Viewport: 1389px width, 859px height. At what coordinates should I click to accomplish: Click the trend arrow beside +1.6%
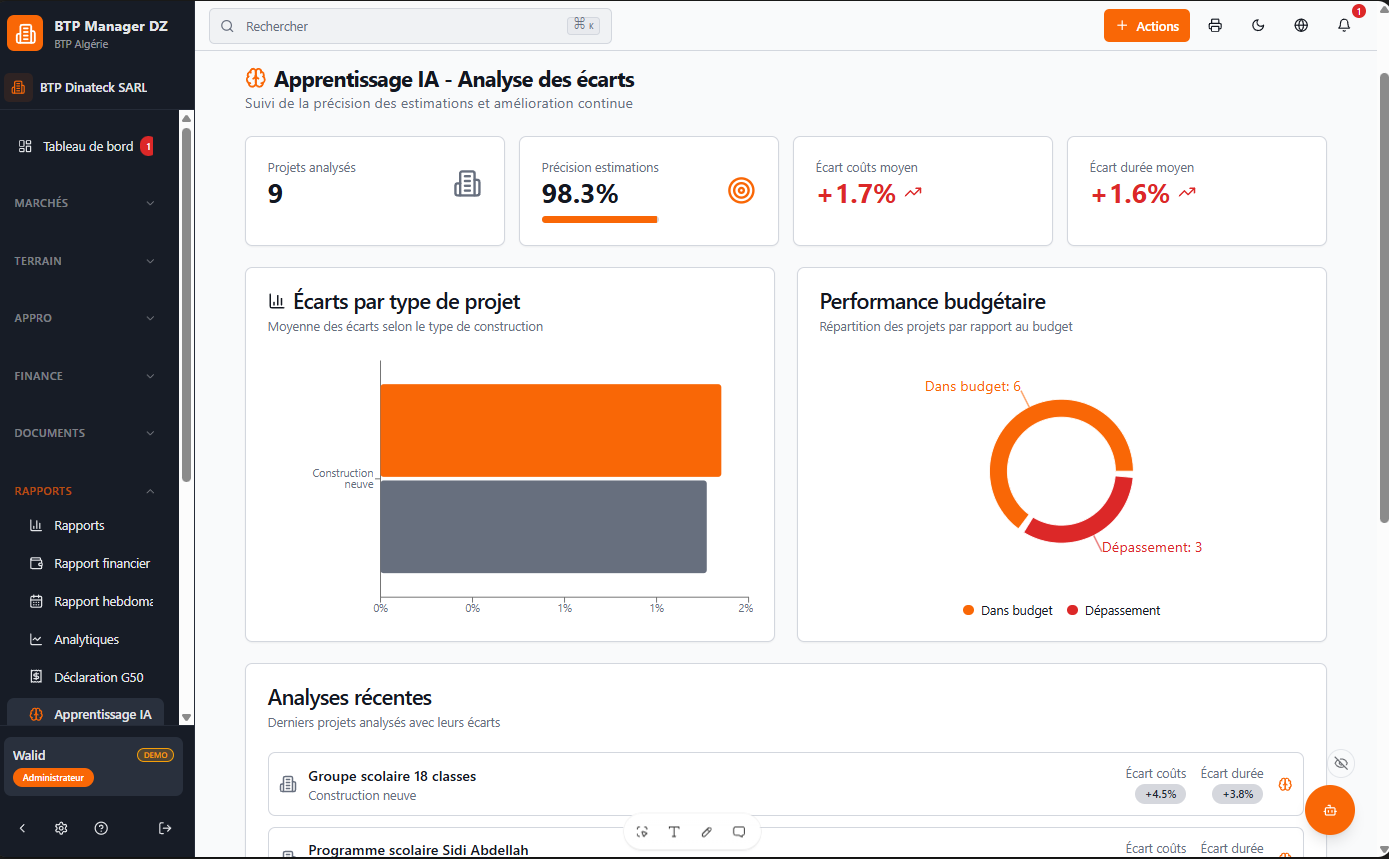coord(1187,193)
